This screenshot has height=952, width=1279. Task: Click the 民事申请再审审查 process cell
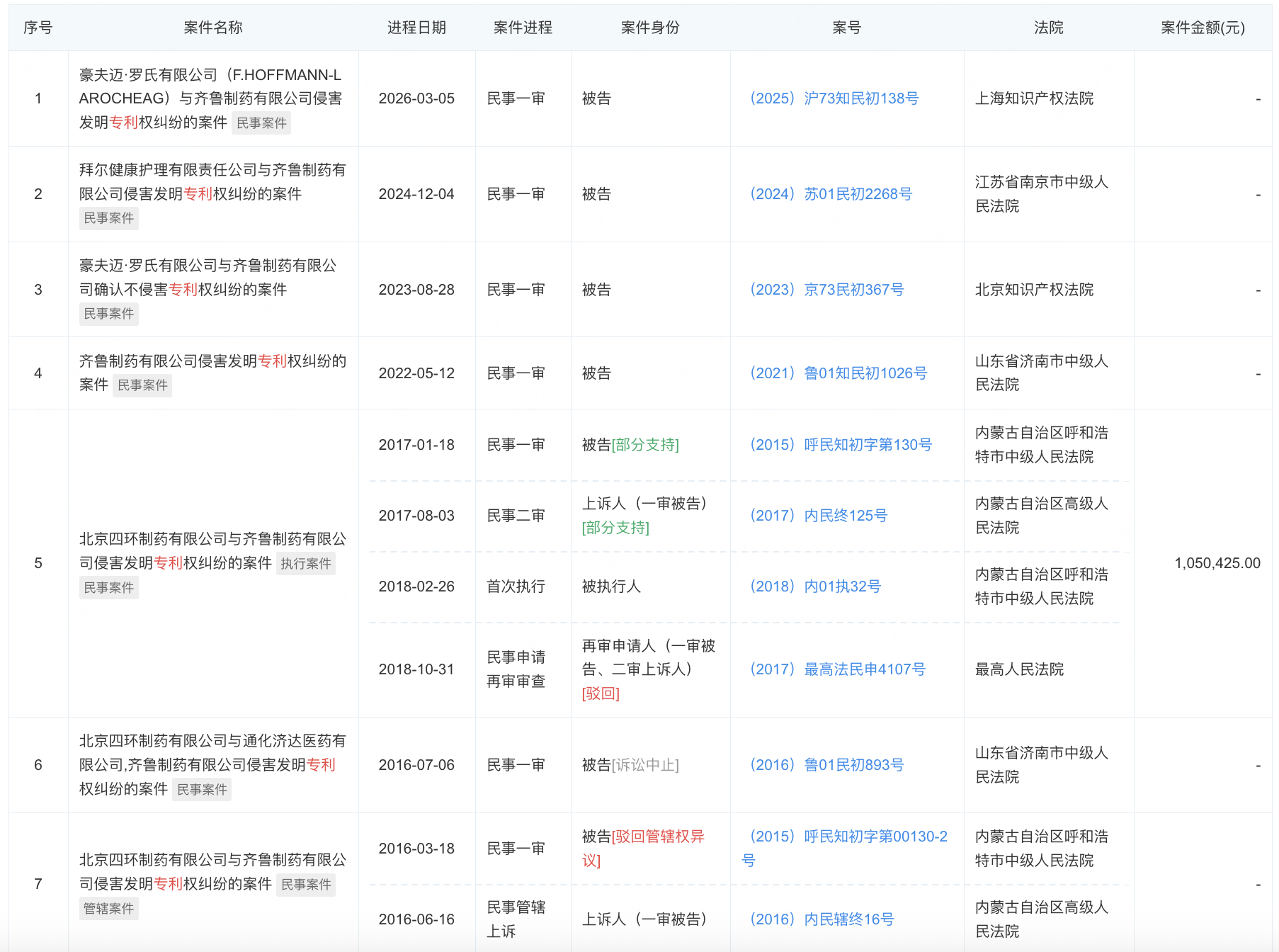[x=516, y=669]
